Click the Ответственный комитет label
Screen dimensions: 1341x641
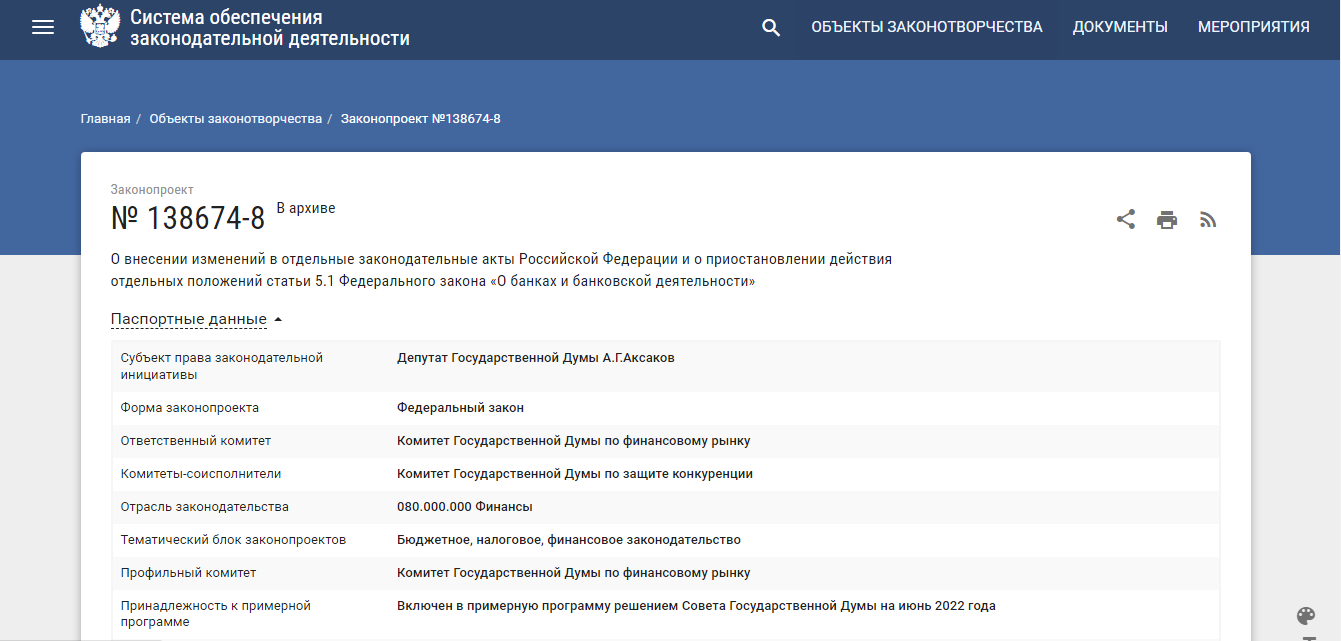(x=196, y=440)
